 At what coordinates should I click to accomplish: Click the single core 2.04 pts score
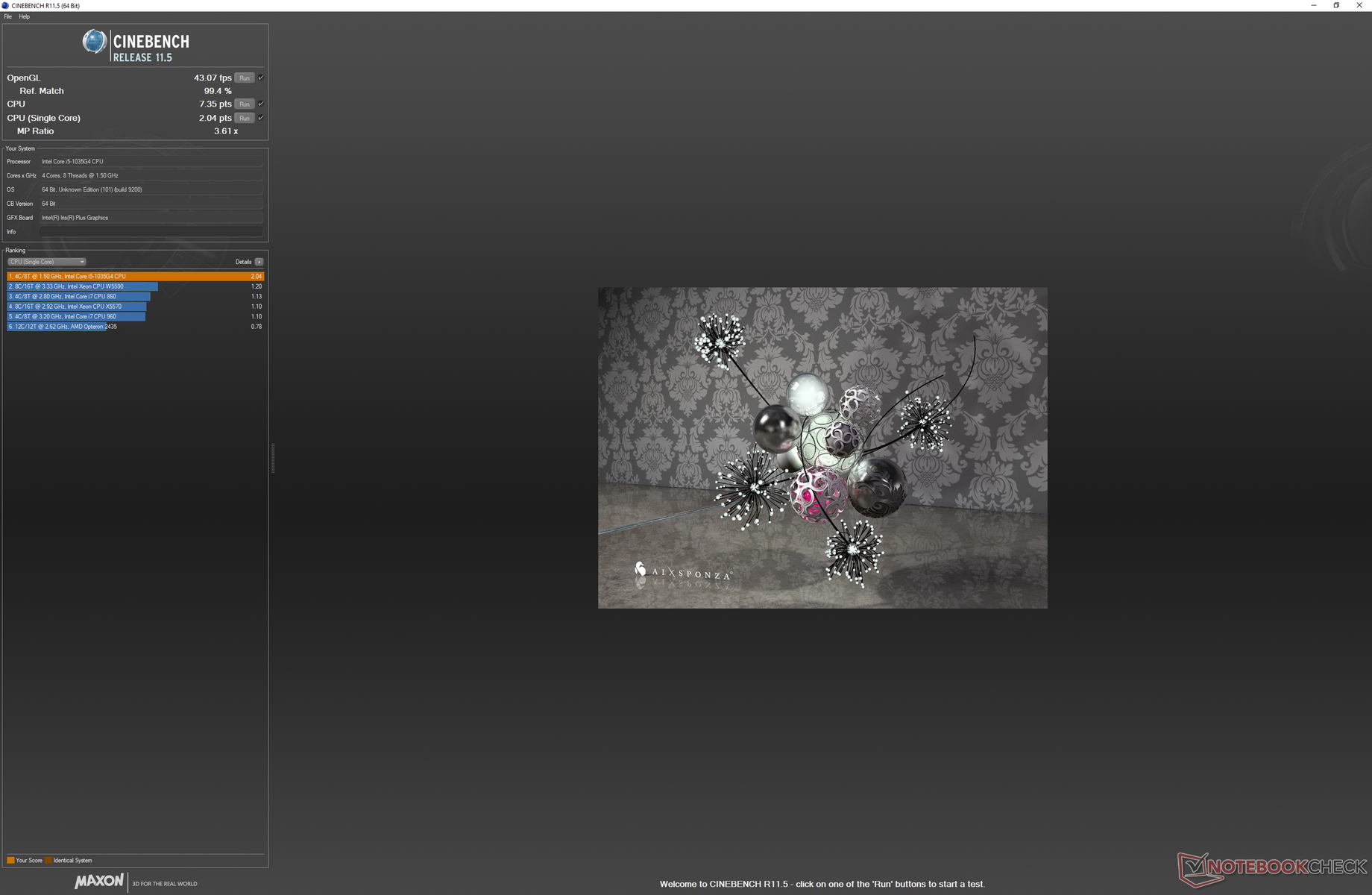pos(215,118)
